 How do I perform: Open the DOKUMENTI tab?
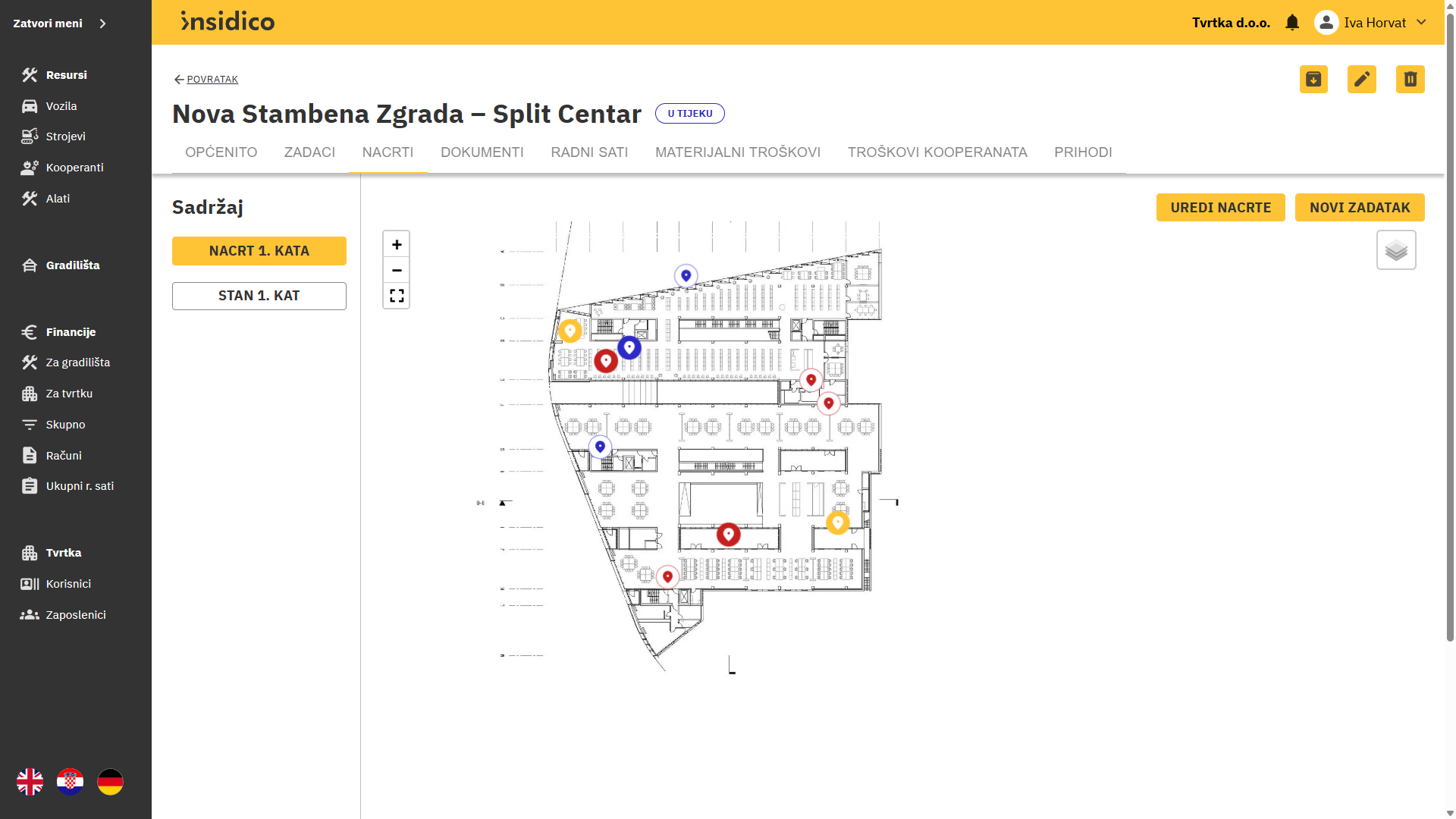click(482, 152)
